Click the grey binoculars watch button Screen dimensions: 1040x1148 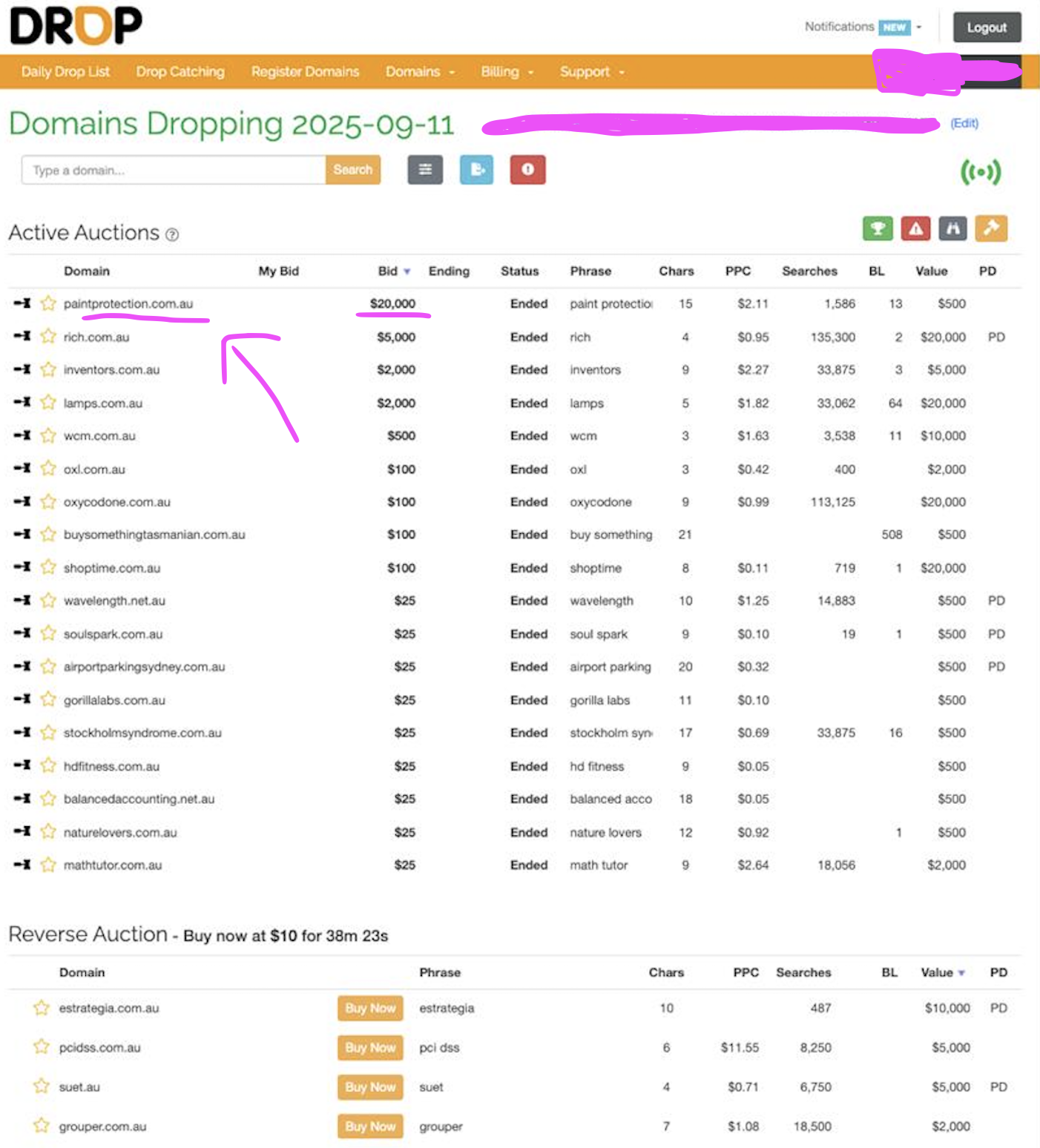point(953,228)
